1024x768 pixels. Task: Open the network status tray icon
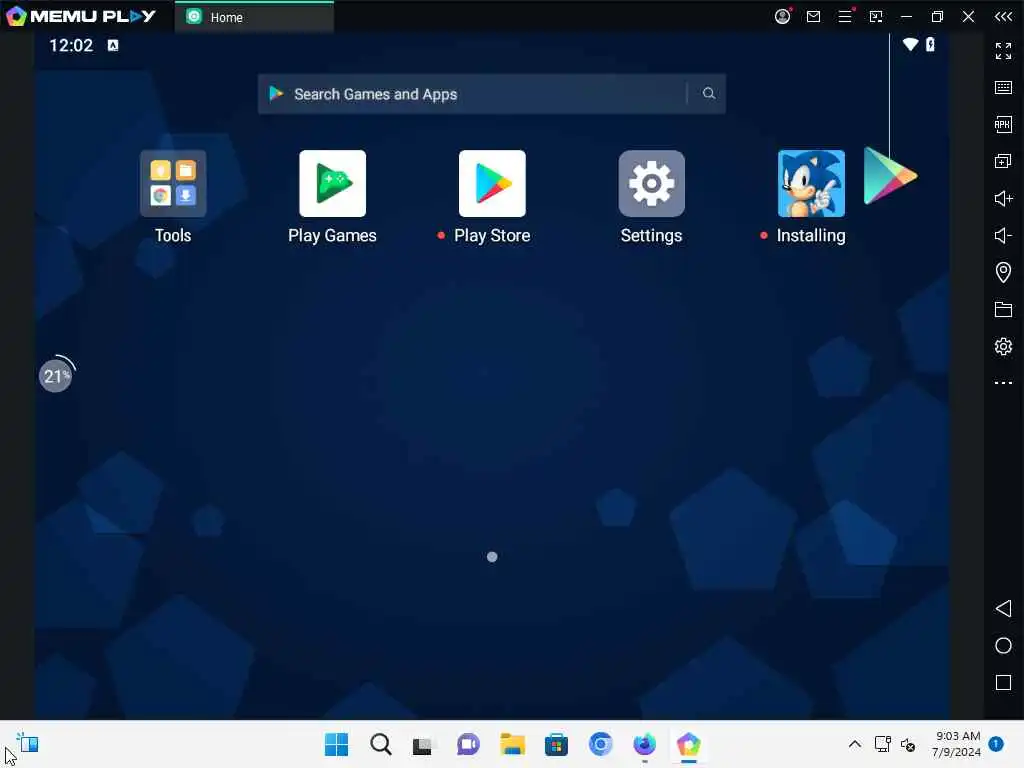882,744
